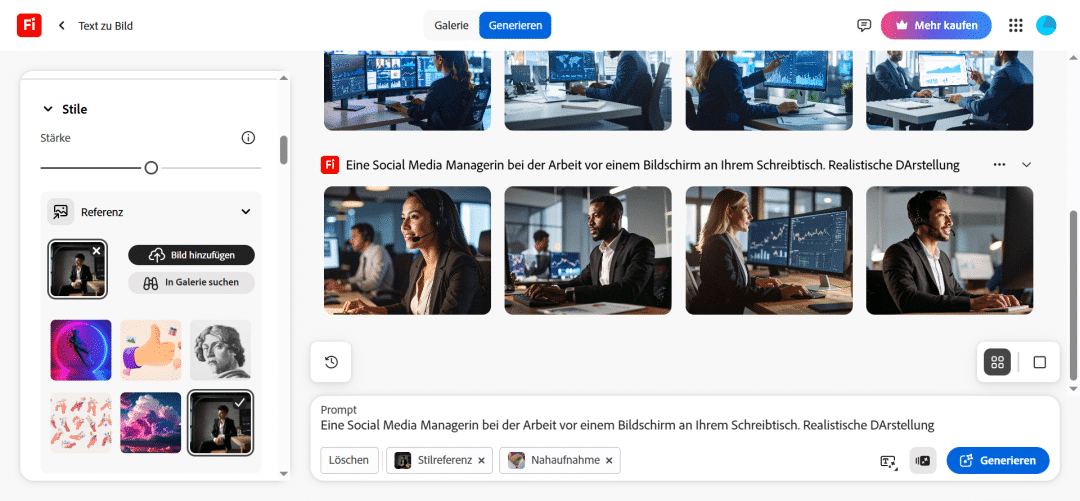Collapse the Referenz dropdown chevron
This screenshot has width=1080, height=501.
(246, 212)
